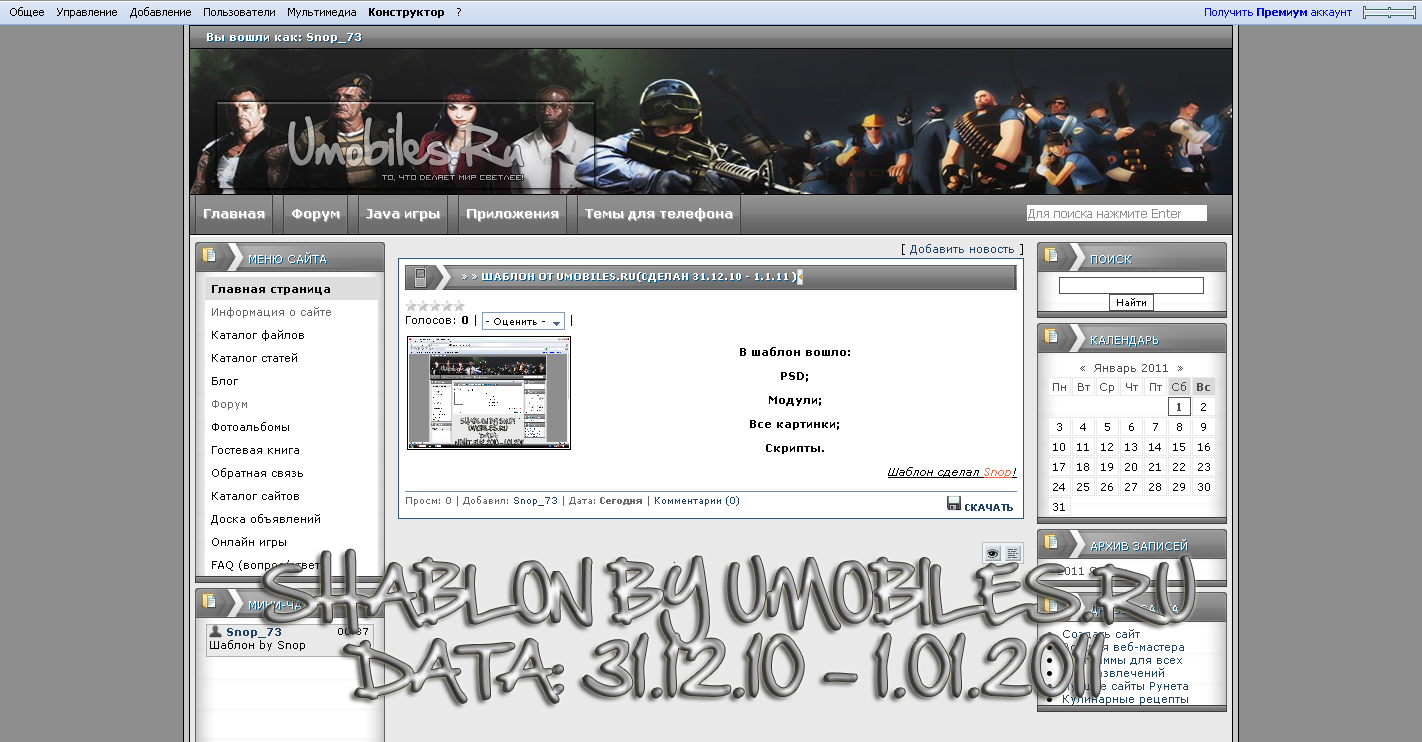This screenshot has width=1422, height=742.
Task: Click the five-star rating row
Action: tap(435, 306)
